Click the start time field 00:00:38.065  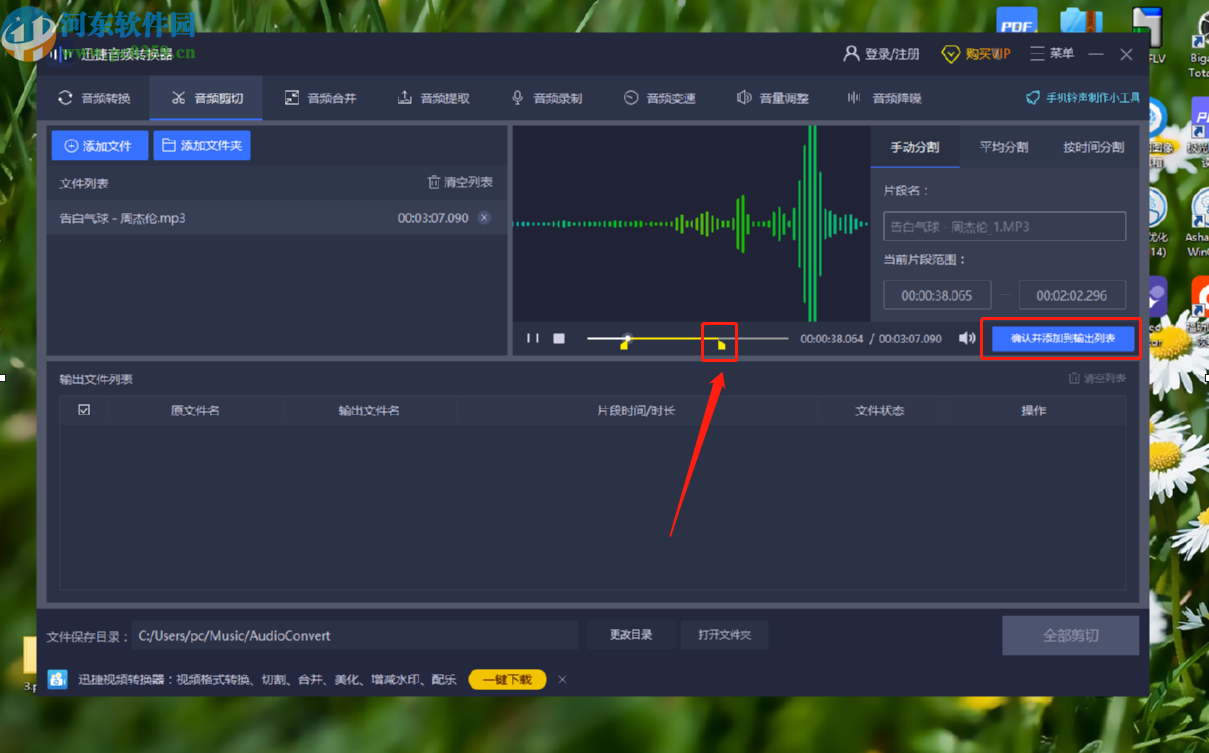(937, 296)
